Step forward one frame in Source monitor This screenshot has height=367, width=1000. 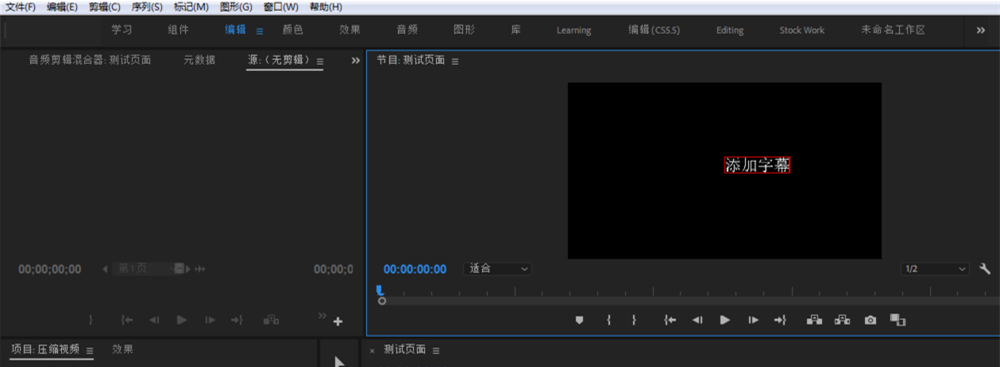coord(210,320)
